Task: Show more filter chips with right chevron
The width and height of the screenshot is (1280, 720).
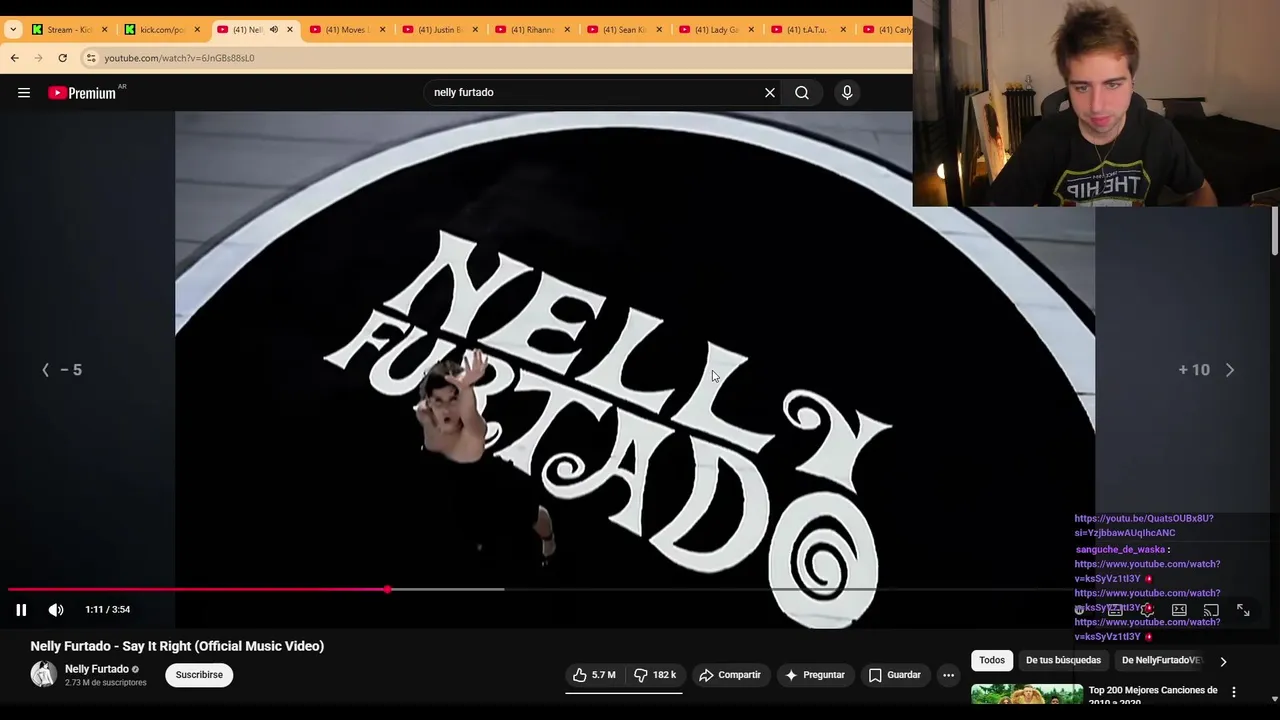Action: tap(1223, 661)
